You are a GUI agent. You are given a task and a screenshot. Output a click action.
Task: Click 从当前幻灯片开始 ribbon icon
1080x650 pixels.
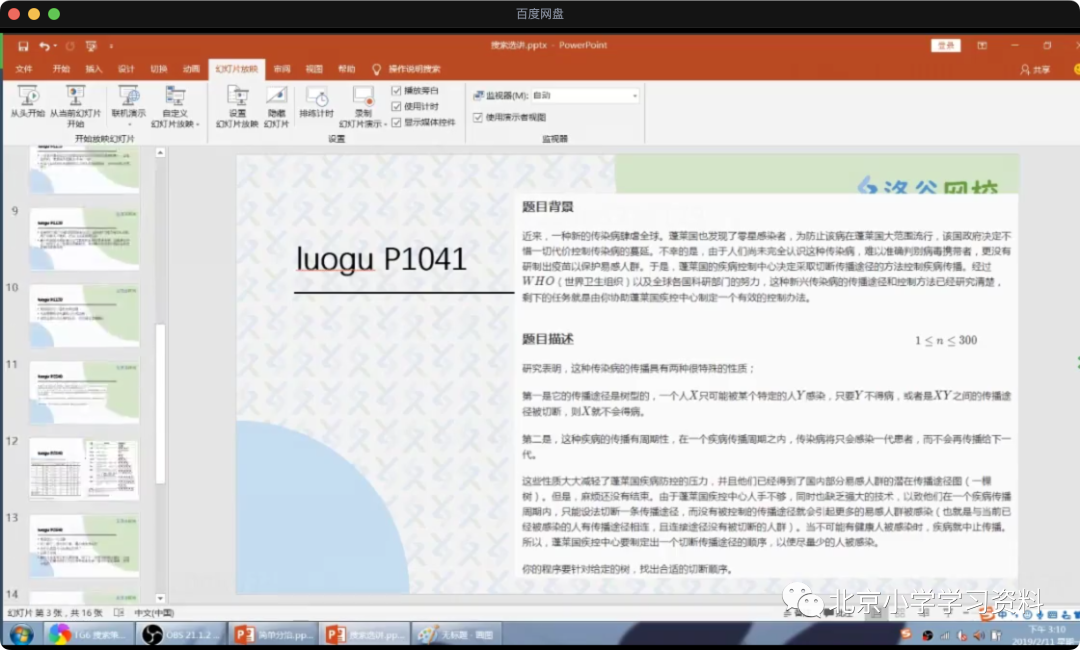coord(75,95)
